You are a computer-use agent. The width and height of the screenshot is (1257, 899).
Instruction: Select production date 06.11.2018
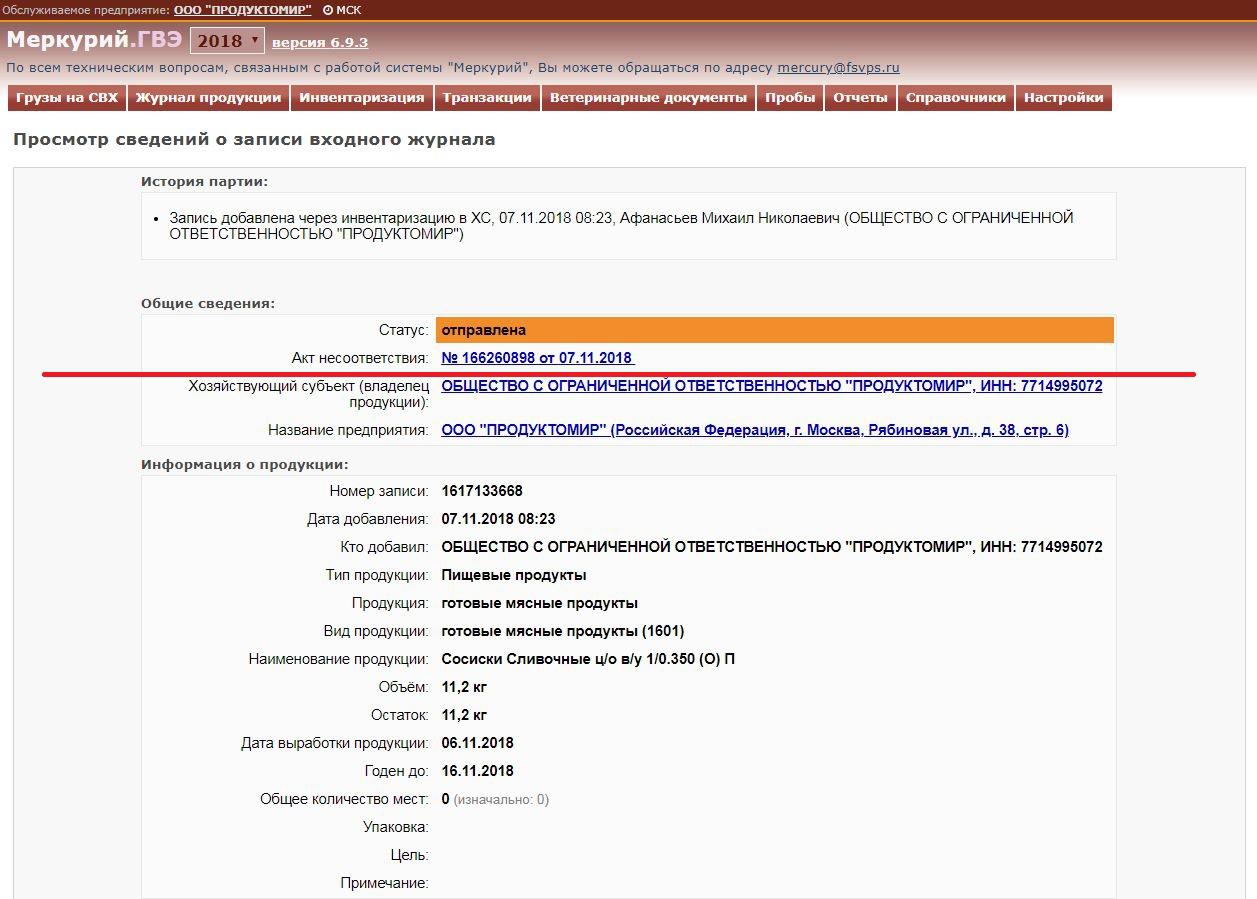[478, 743]
